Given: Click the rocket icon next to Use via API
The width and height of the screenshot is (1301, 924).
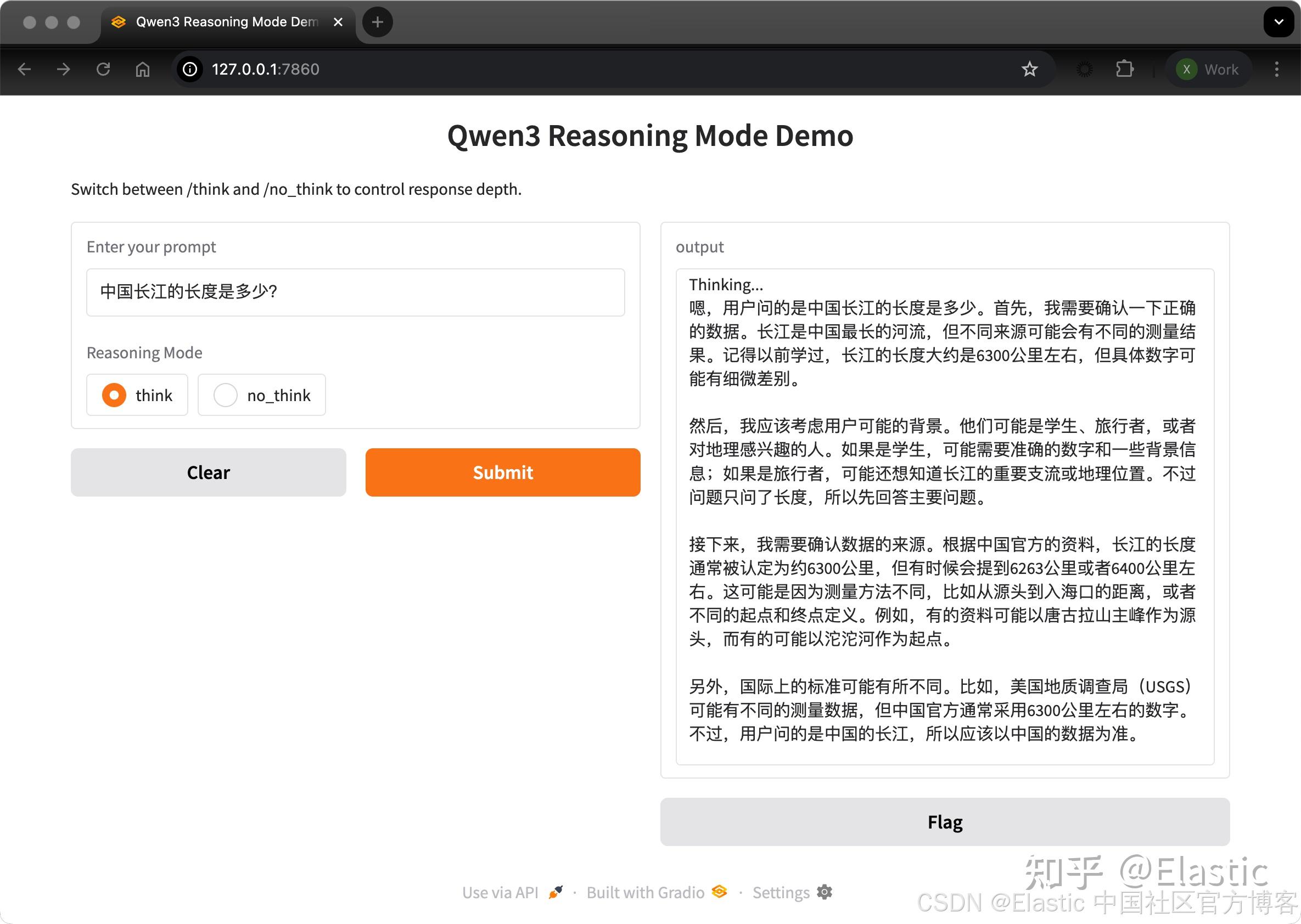Looking at the screenshot, I should coord(556,891).
